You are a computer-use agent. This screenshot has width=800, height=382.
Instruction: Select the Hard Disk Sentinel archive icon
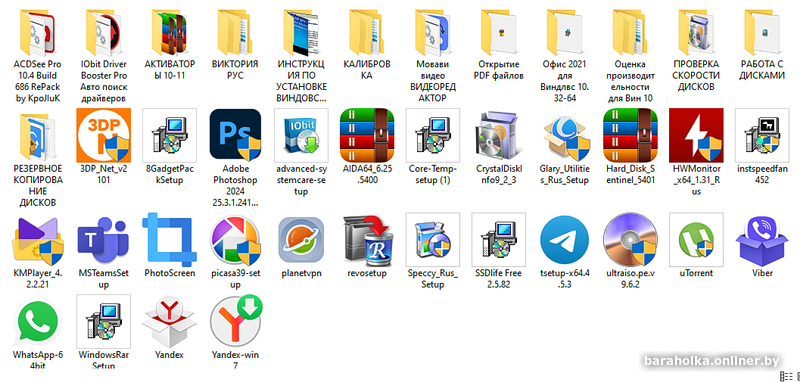(x=630, y=135)
